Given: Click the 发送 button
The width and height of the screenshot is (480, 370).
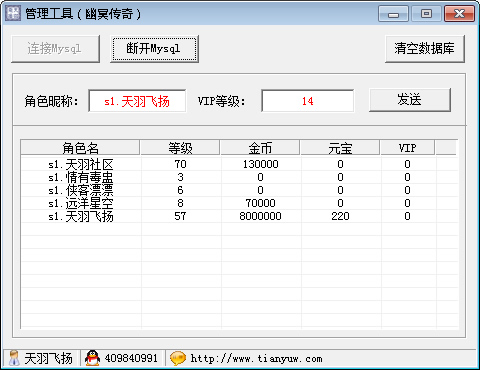Looking at the screenshot, I should (x=410, y=100).
